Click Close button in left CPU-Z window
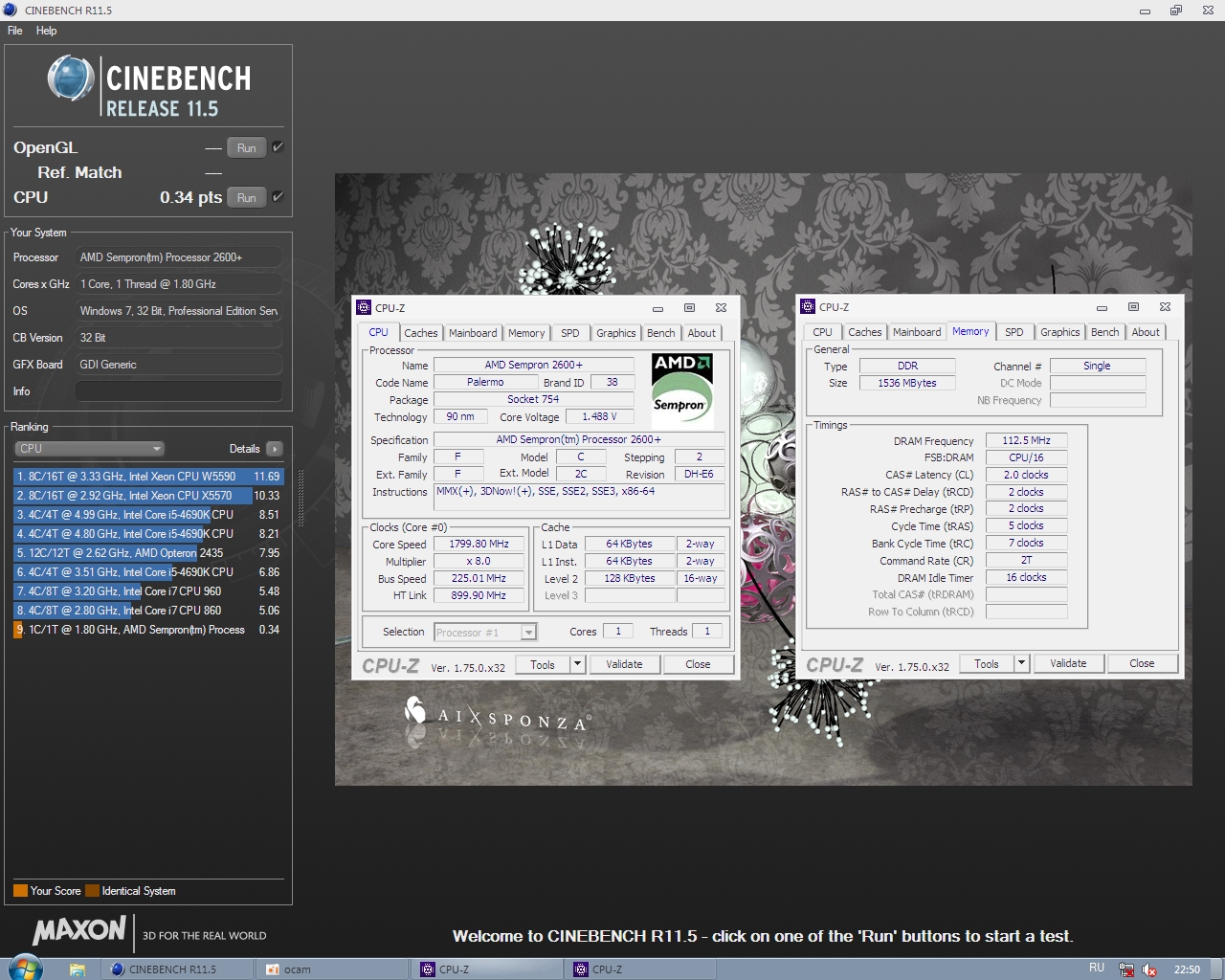 pyautogui.click(x=698, y=664)
